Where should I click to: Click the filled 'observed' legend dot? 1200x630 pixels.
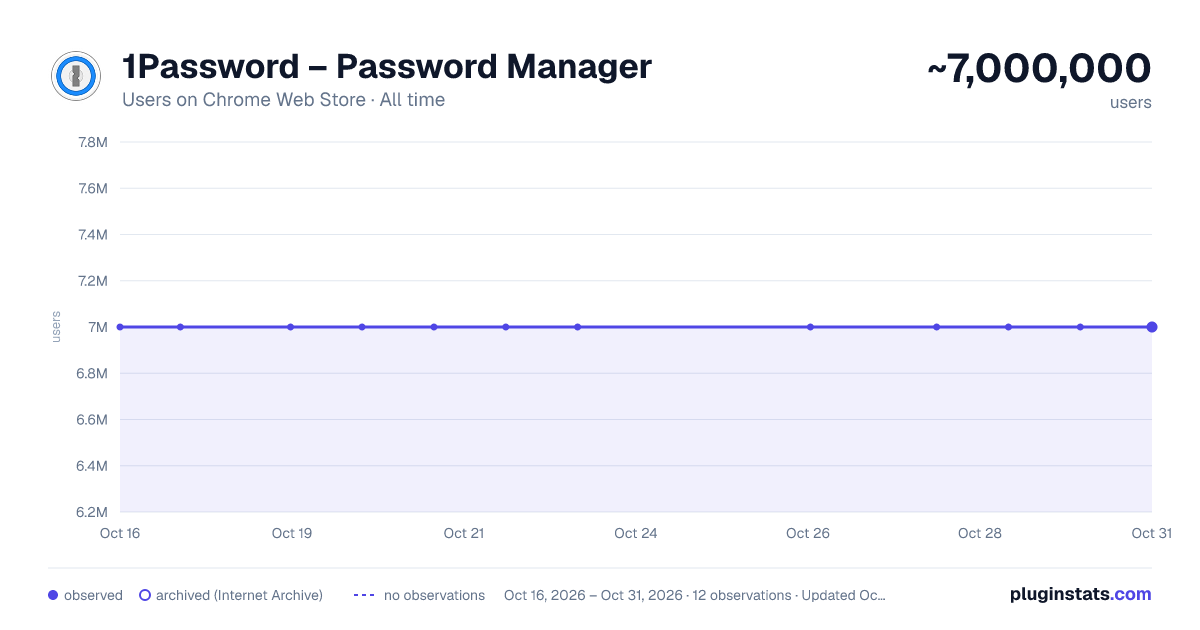53,595
